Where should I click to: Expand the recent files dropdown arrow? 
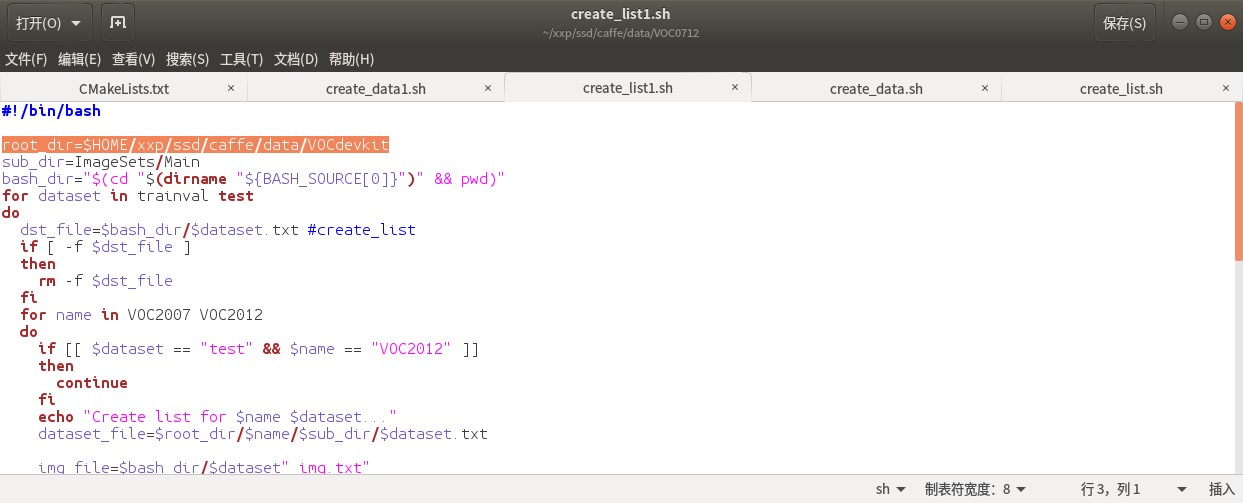(76, 22)
